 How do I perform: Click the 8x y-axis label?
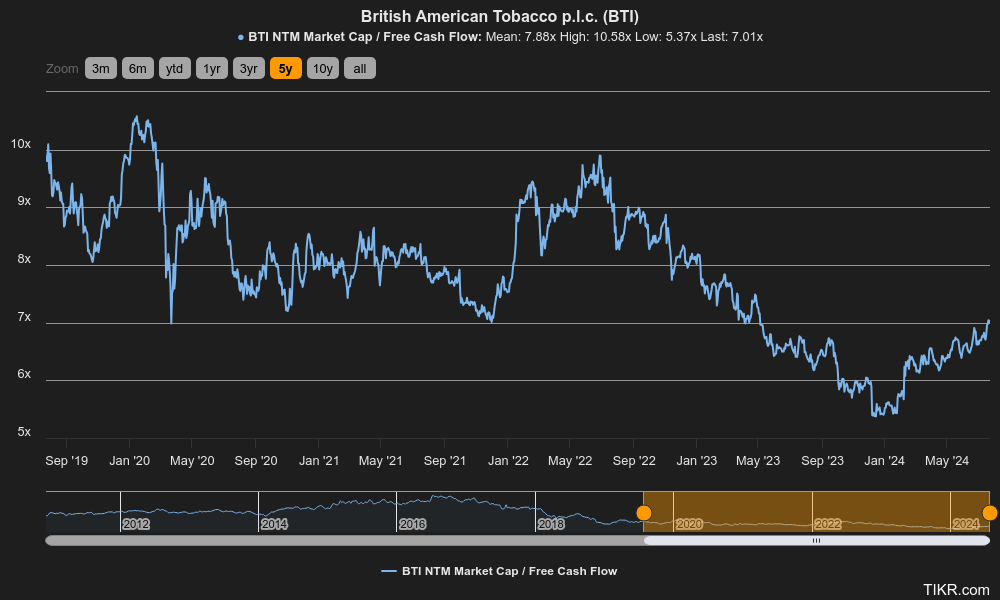pos(24,259)
